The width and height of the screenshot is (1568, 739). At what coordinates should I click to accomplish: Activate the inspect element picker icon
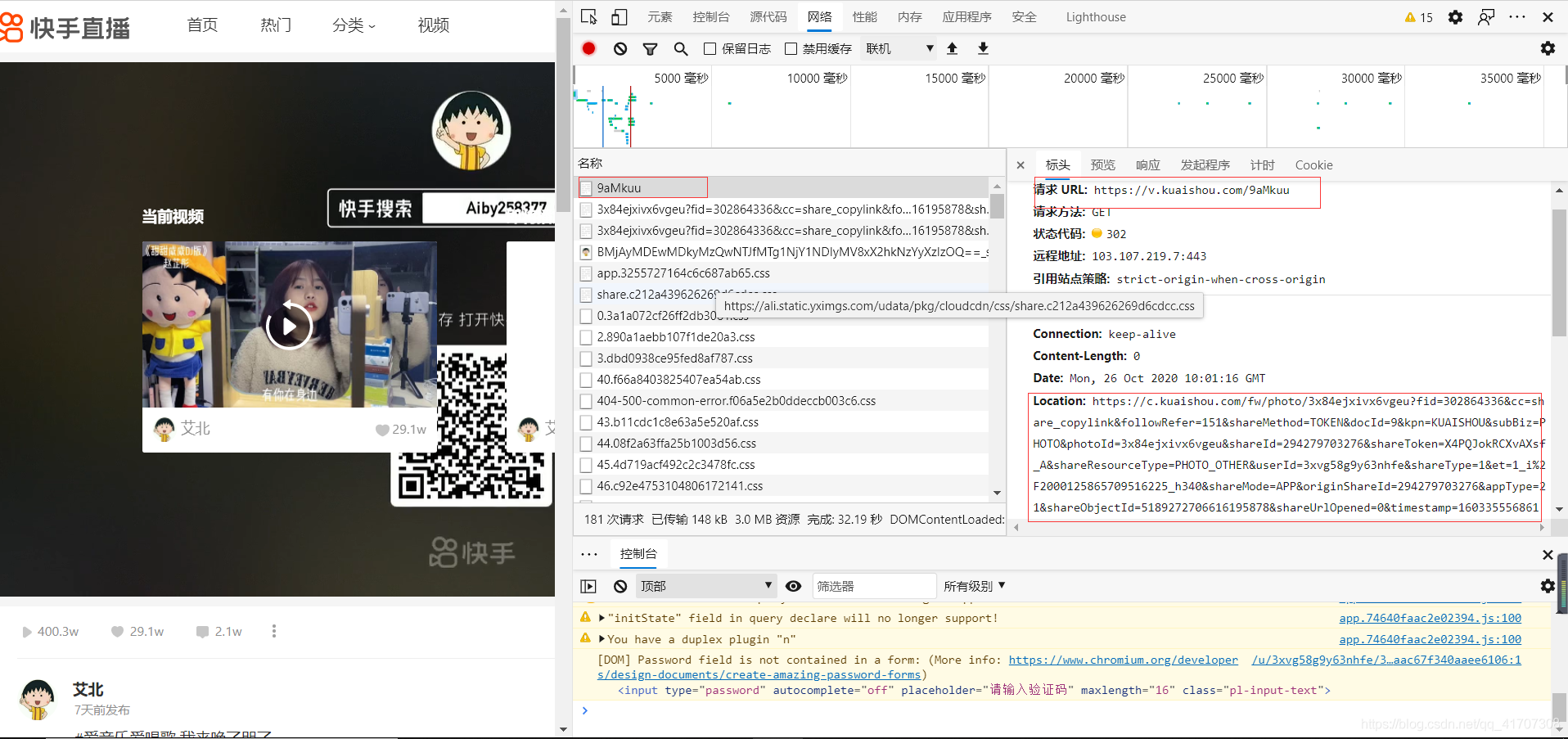(588, 17)
